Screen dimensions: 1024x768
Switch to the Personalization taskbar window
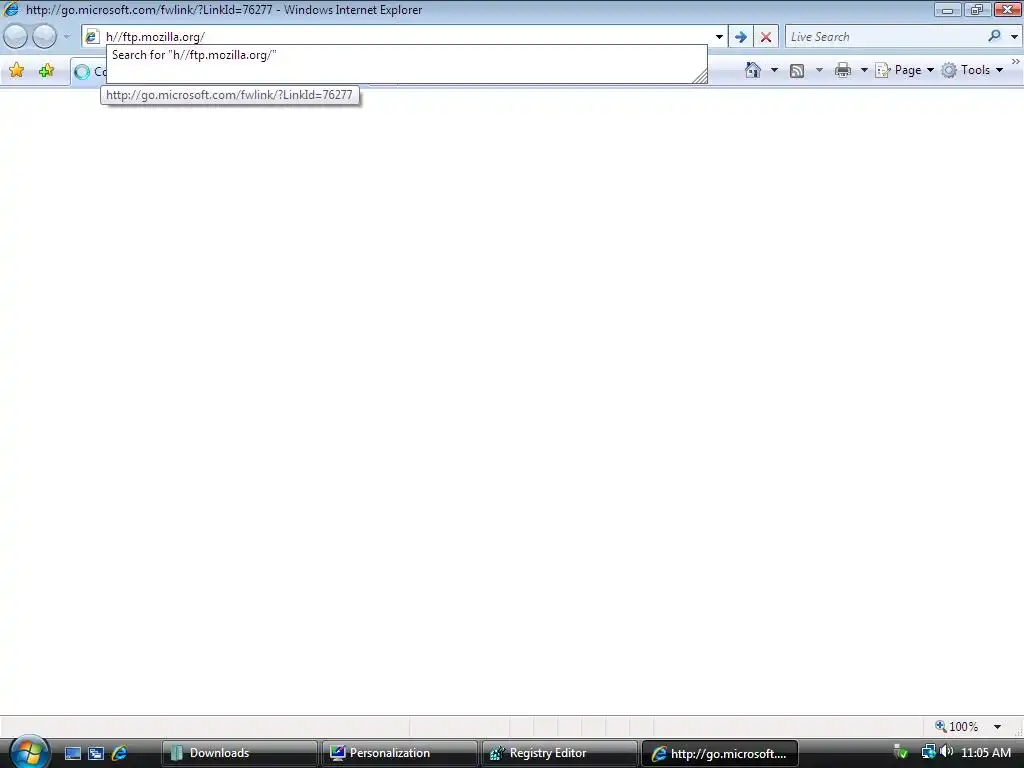pyautogui.click(x=400, y=753)
